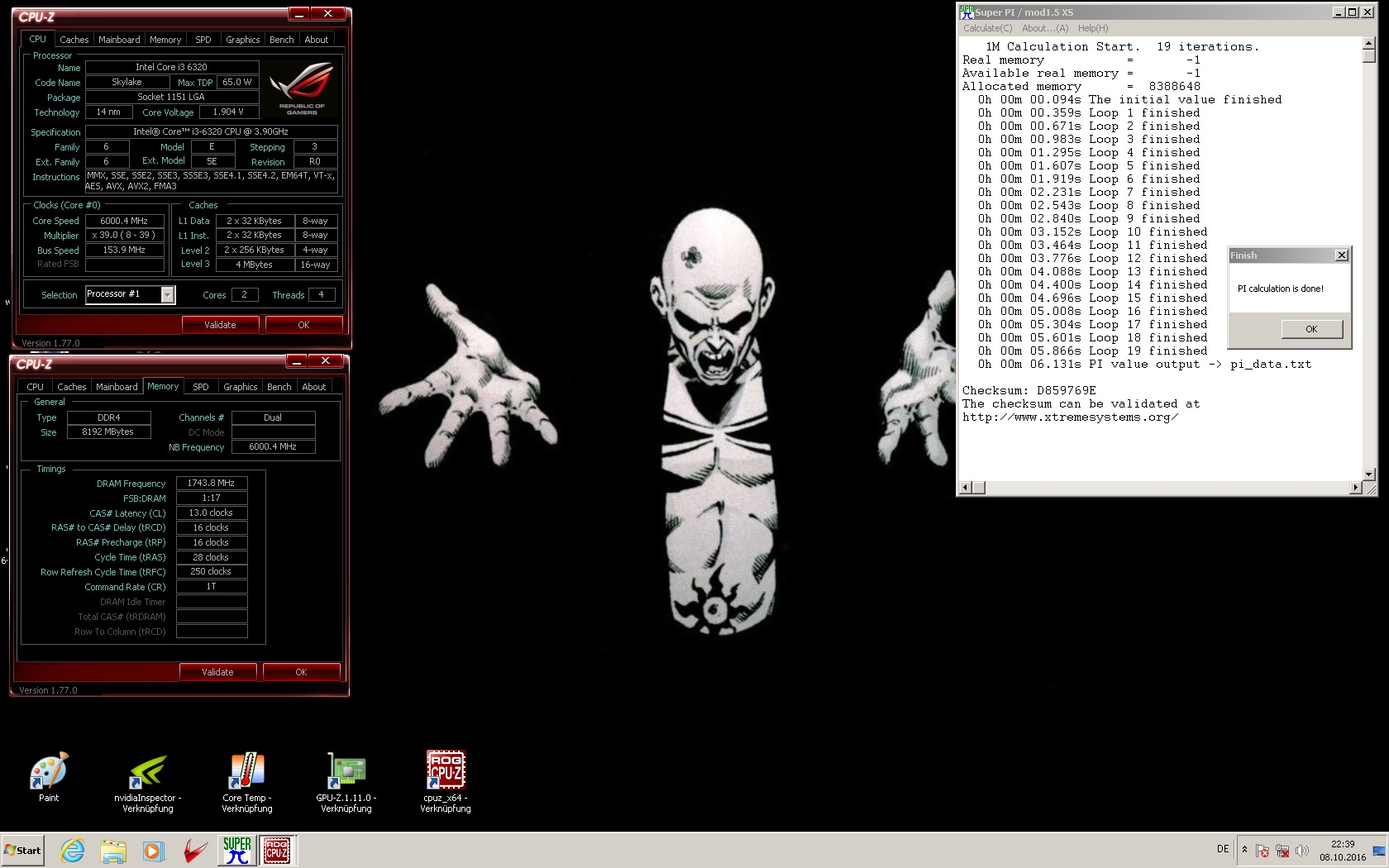Viewport: 1389px width, 868px height.
Task: Open SPD tab in lower CPU-Z window
Action: (x=201, y=387)
